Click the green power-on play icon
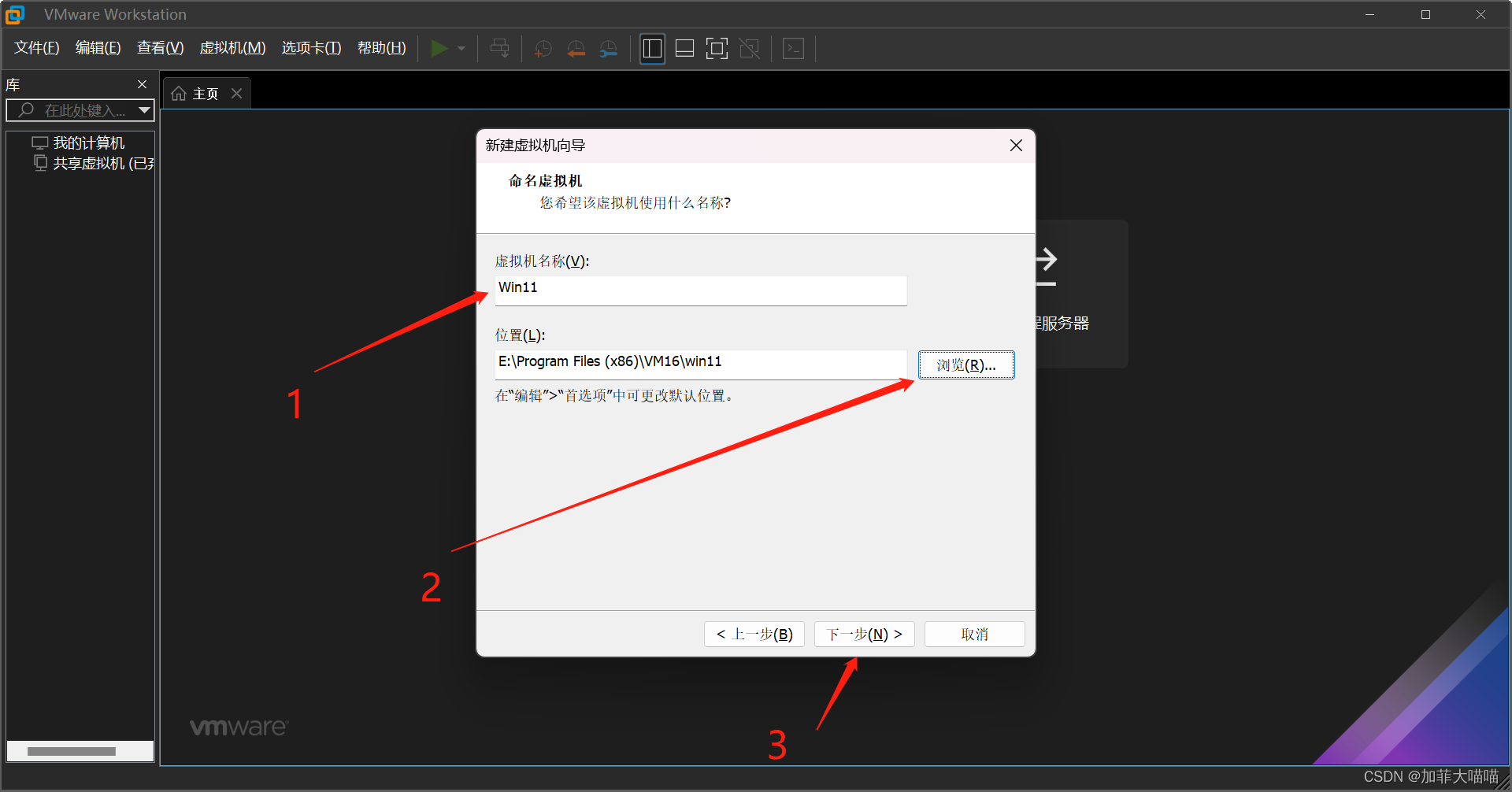The width and height of the screenshot is (1512, 792). point(439,49)
